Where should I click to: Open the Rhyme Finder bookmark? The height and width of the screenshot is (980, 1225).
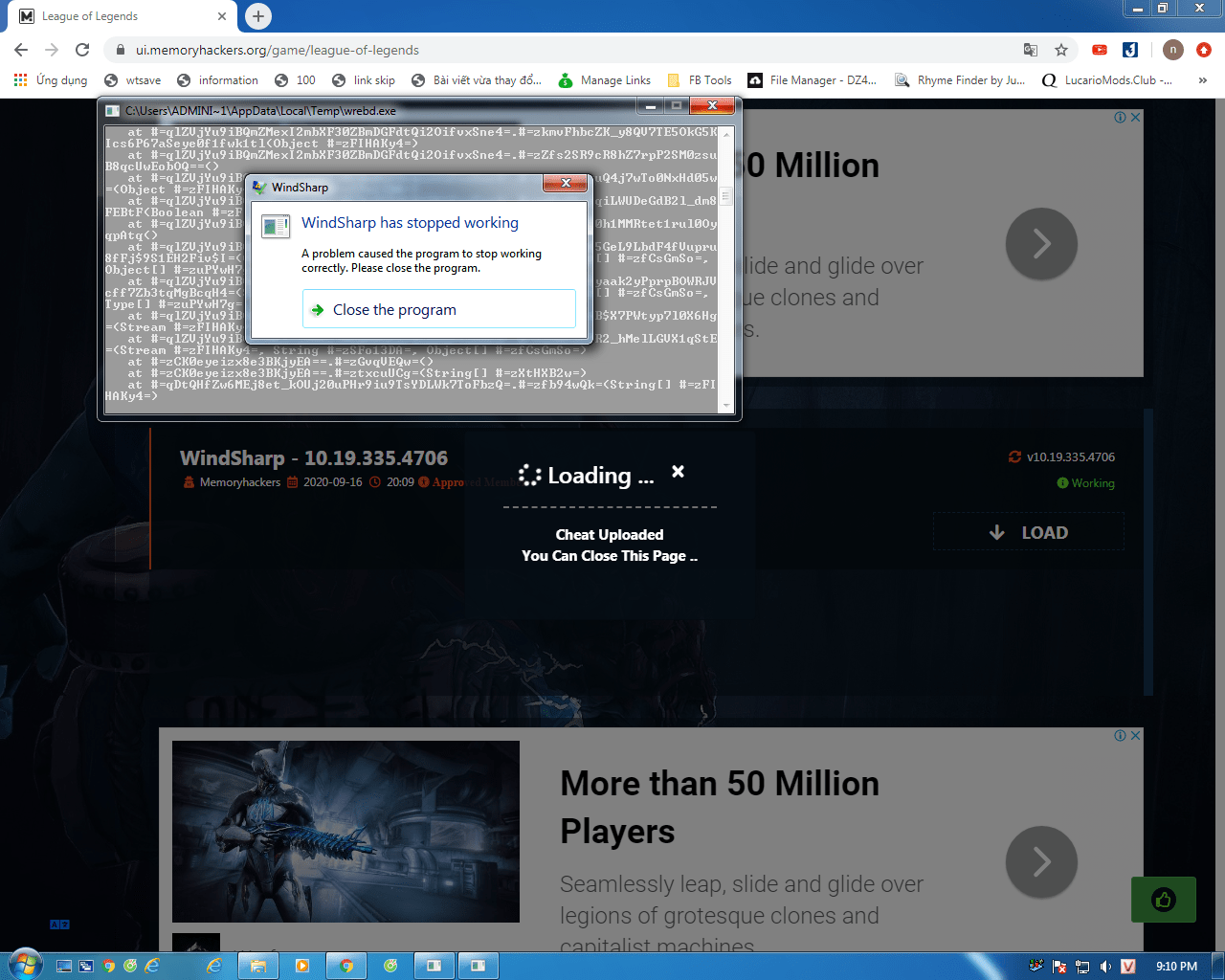click(960, 80)
